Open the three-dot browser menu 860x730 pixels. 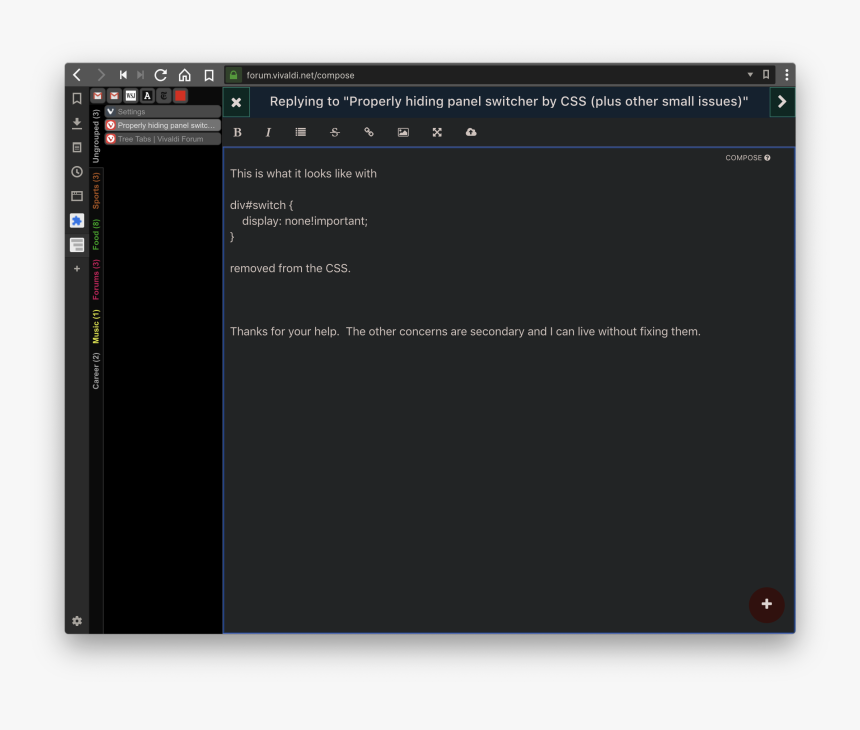(787, 75)
